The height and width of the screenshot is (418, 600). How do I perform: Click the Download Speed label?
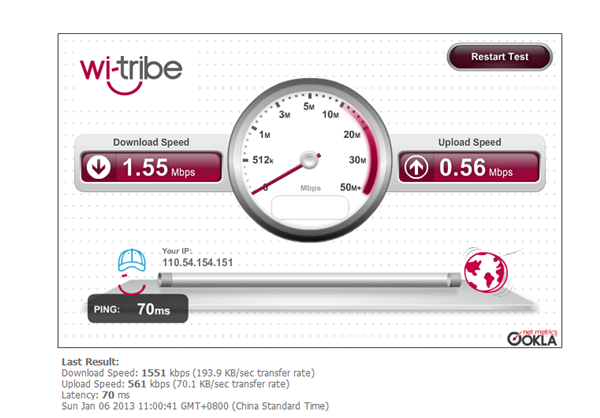point(151,142)
